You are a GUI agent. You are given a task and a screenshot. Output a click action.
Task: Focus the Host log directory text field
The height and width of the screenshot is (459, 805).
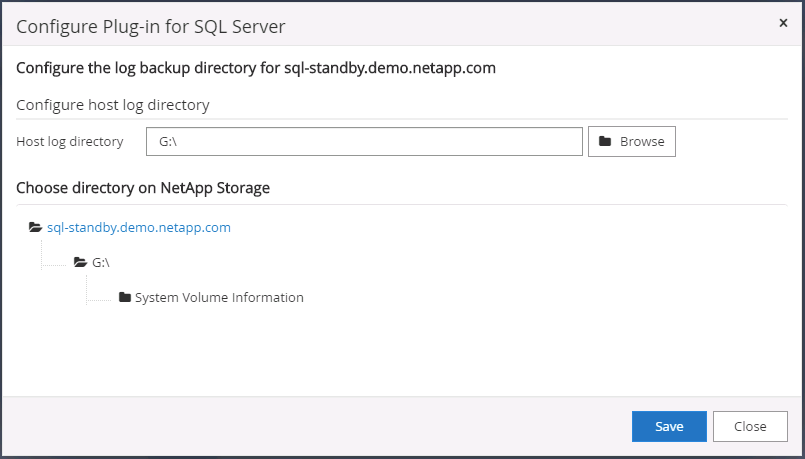coord(364,142)
